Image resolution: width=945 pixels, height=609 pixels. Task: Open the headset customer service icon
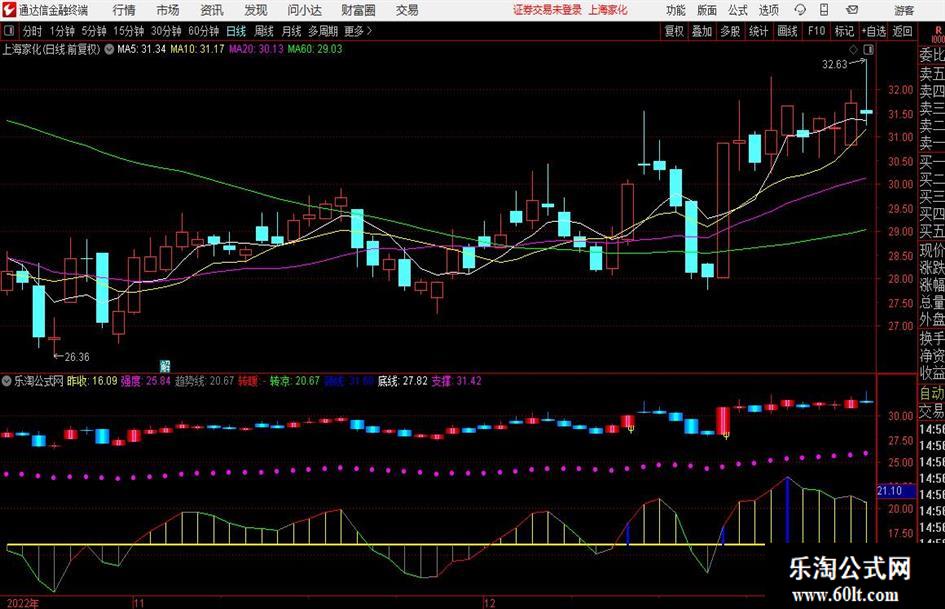800,10
